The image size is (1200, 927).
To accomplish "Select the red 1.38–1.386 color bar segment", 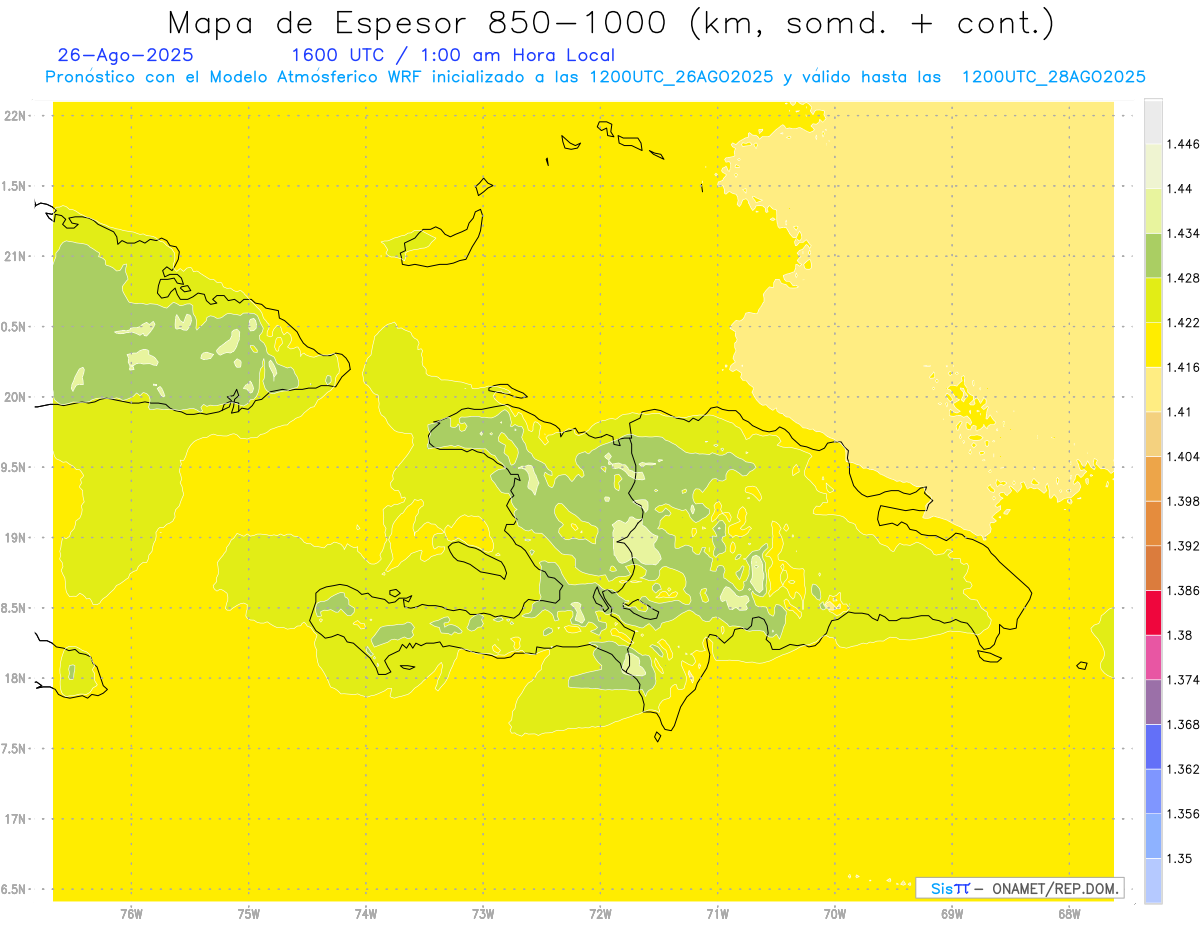I will coord(1154,612).
